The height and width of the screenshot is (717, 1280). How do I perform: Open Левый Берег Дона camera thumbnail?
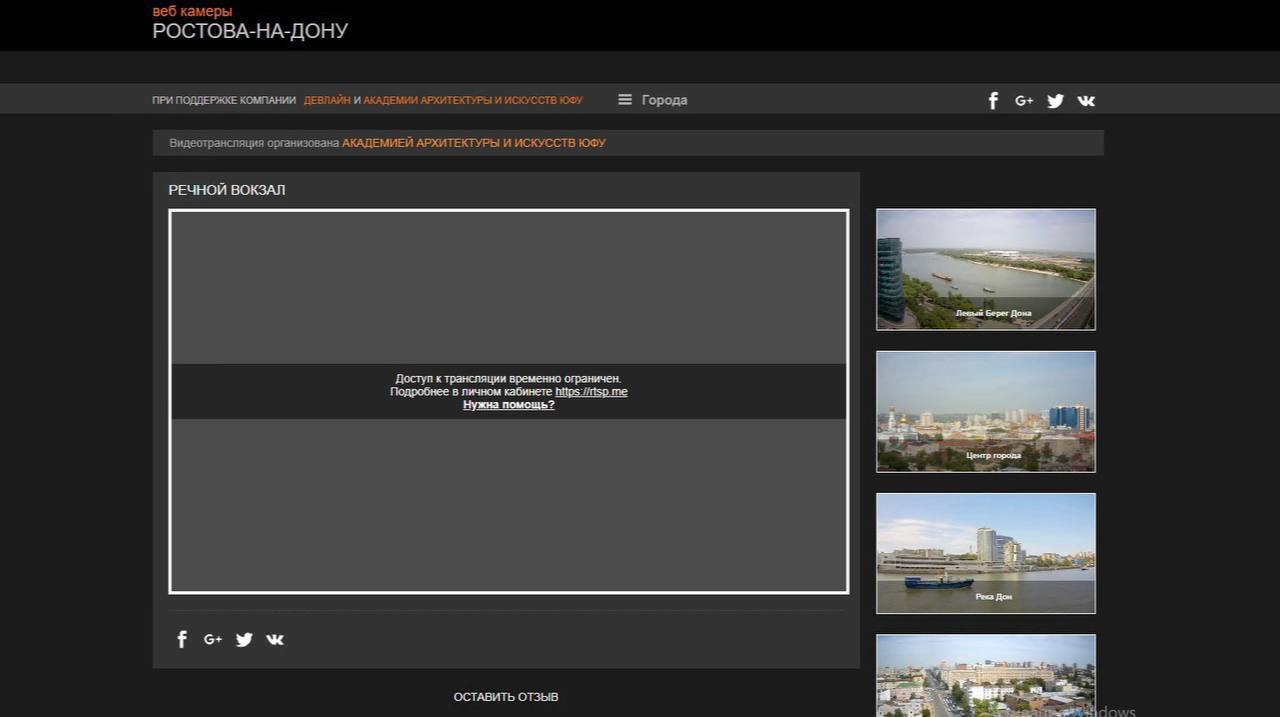(986, 269)
